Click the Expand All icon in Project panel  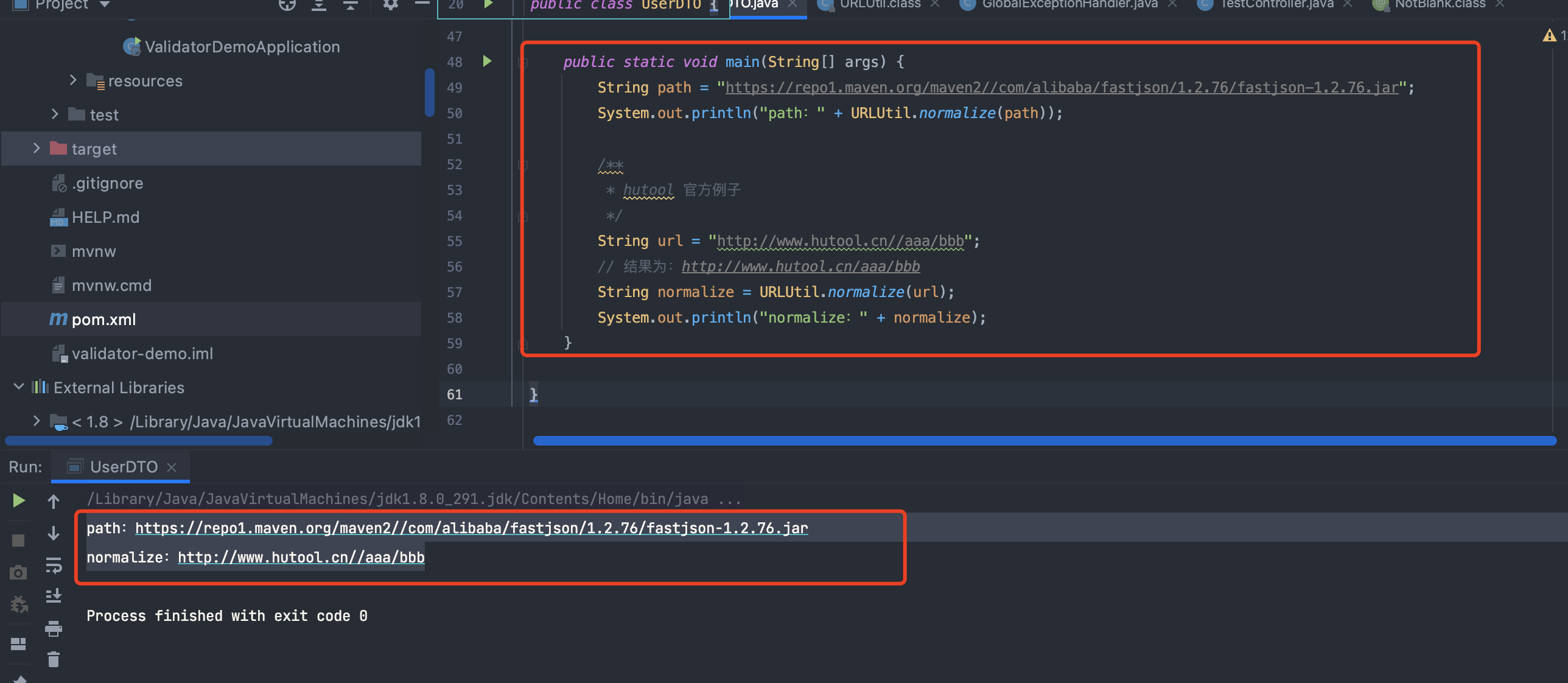(319, 5)
